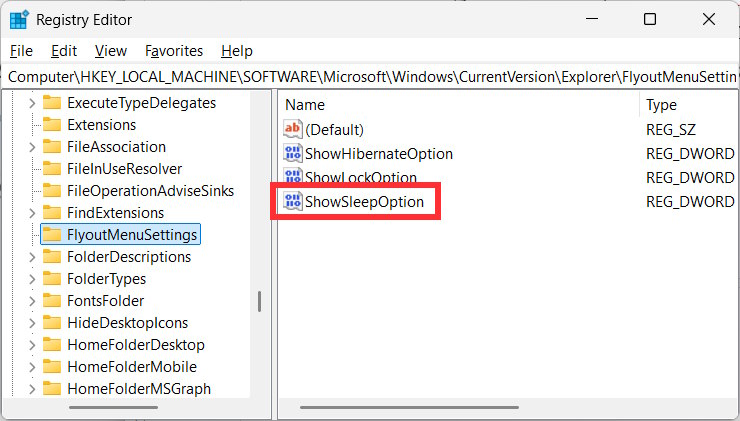Select the ShowLockOption value
Screen dimensions: 740x421
click(x=361, y=178)
